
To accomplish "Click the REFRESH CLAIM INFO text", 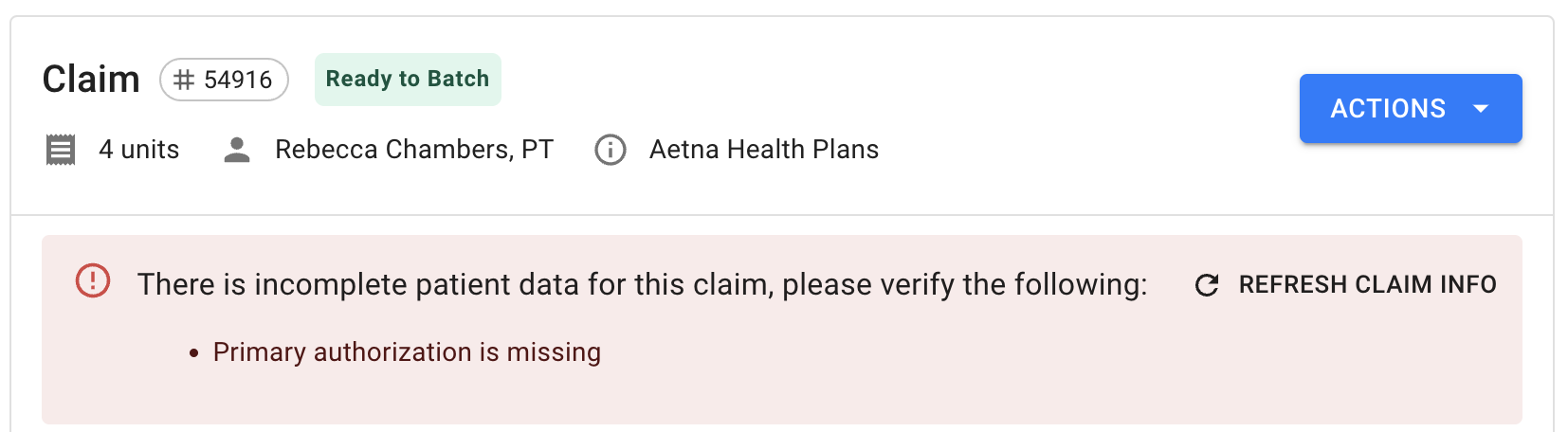I will pyautogui.click(x=1367, y=284).
